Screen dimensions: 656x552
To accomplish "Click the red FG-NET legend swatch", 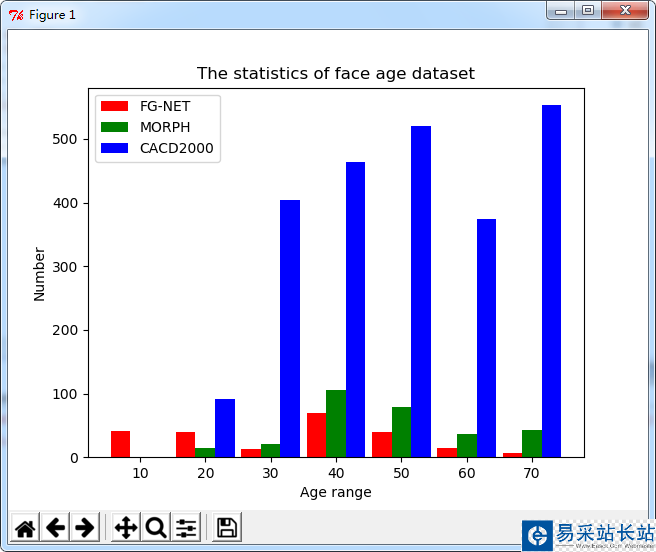I will pos(114,106).
